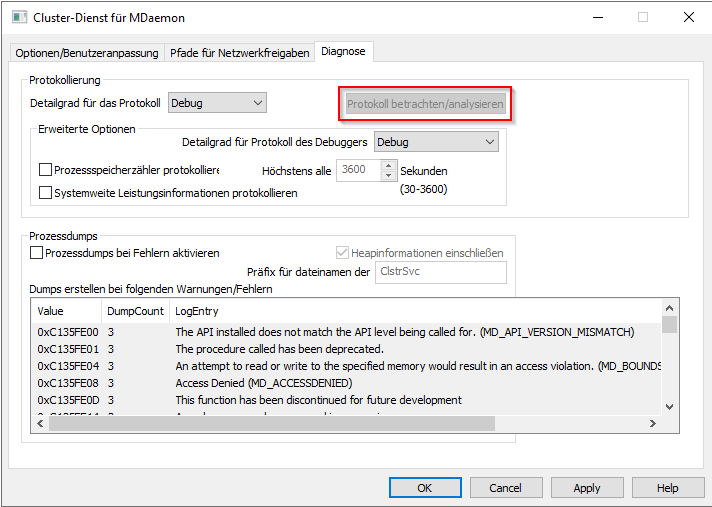
Task: Toggle Systemweite Leistungsinformationen protokollieren checkbox
Action: point(45,192)
